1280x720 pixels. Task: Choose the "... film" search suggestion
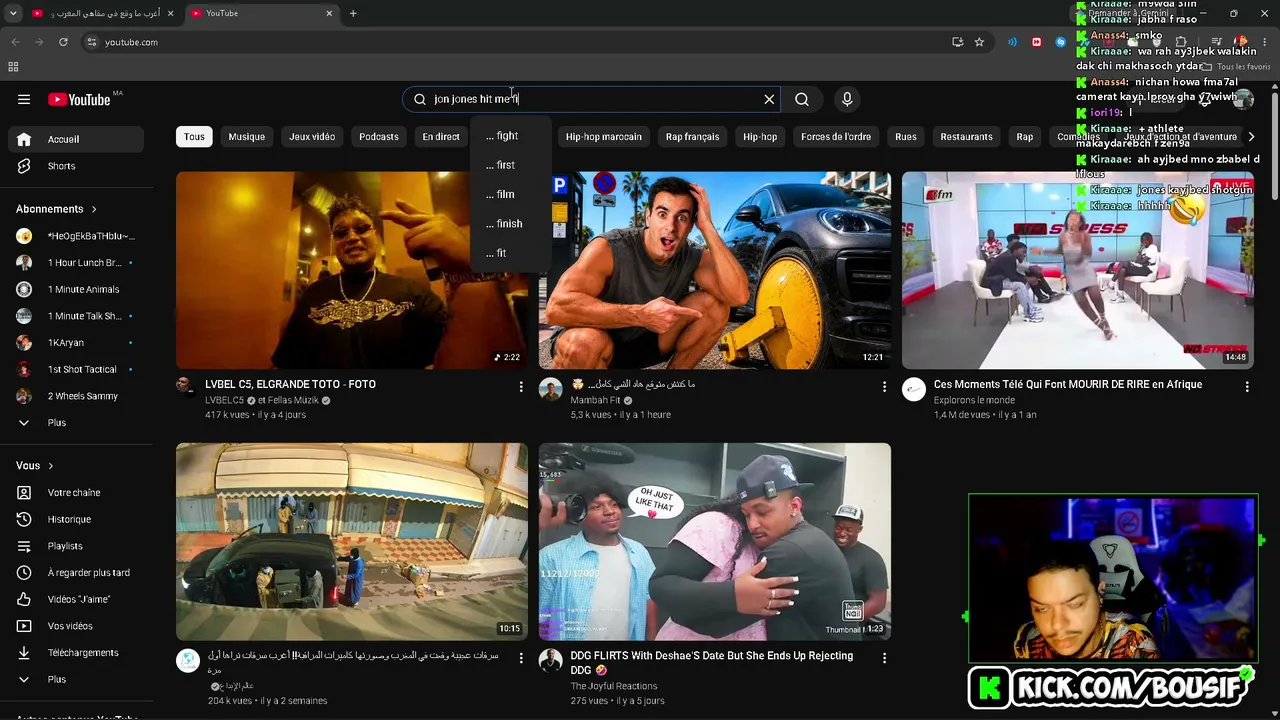[510, 194]
